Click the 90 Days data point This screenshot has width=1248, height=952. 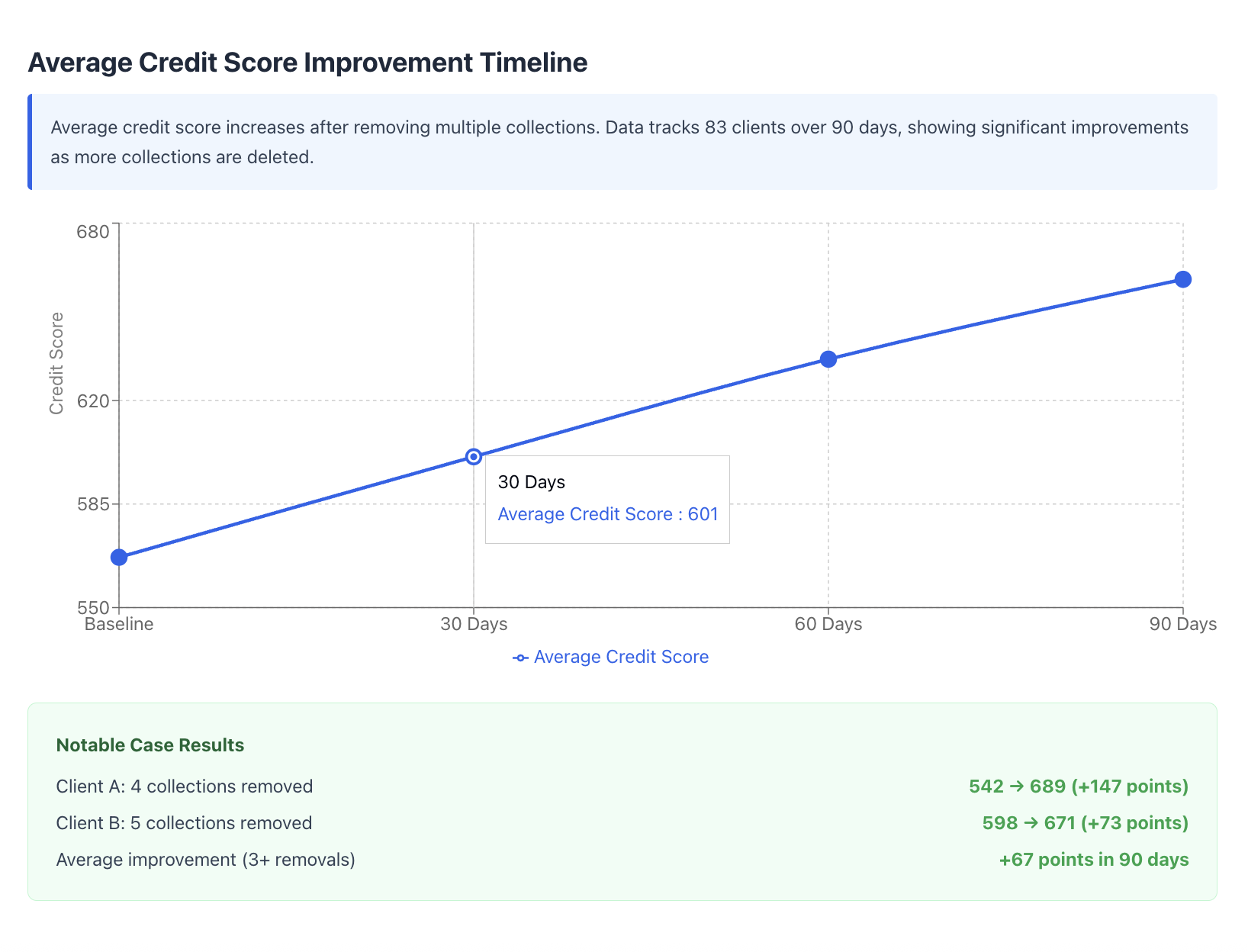click(1183, 279)
